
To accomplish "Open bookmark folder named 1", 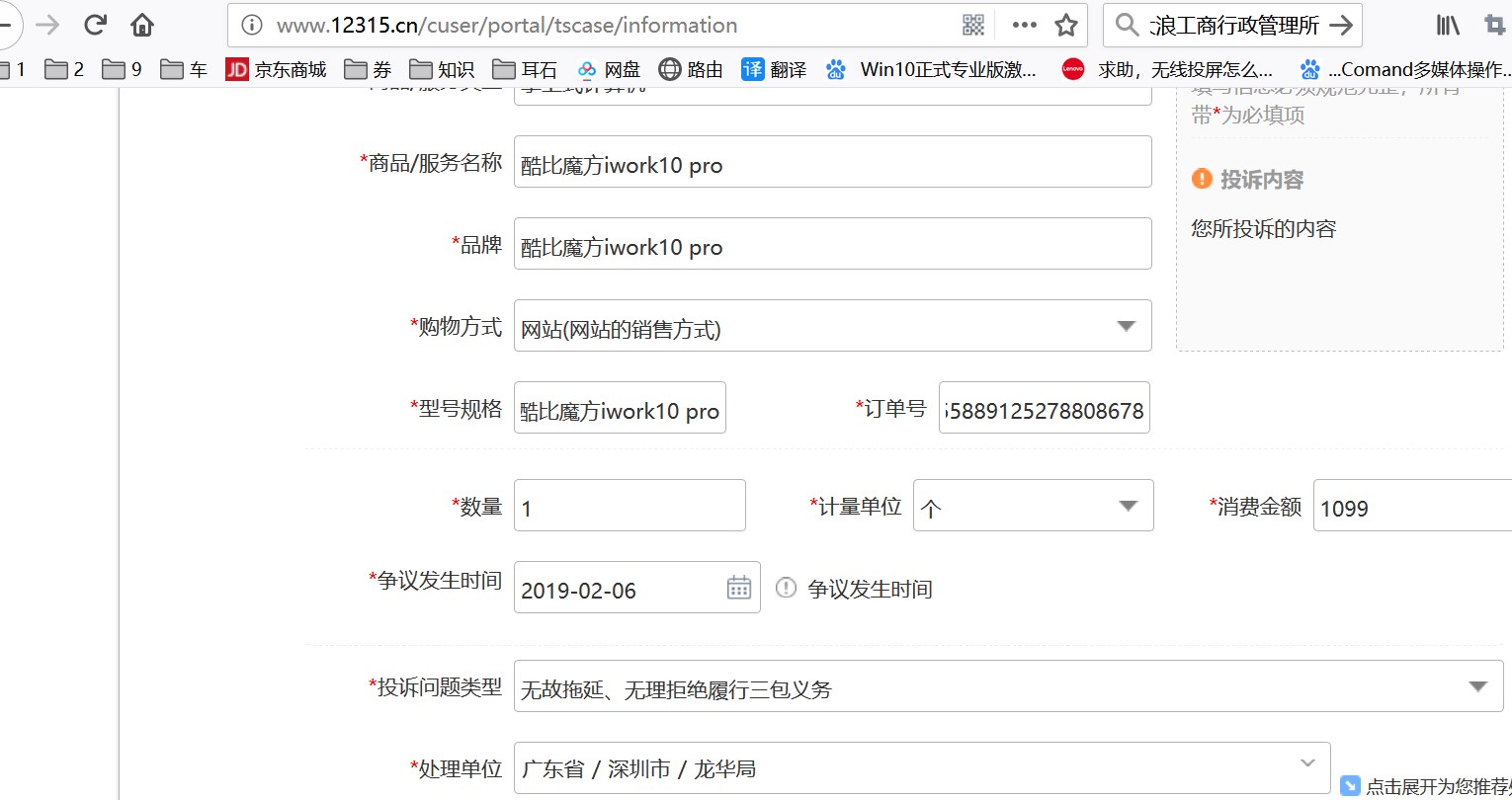I will point(12,69).
